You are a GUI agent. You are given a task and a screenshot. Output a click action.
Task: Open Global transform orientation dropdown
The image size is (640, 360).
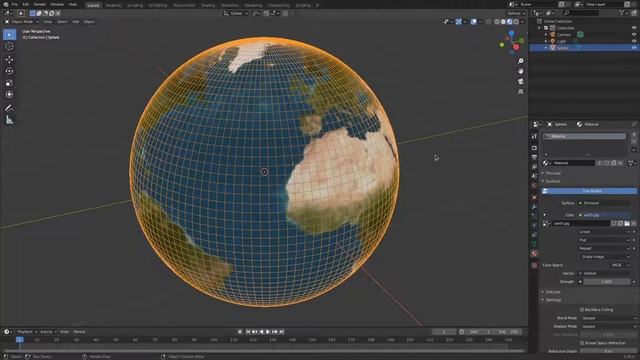(236, 13)
